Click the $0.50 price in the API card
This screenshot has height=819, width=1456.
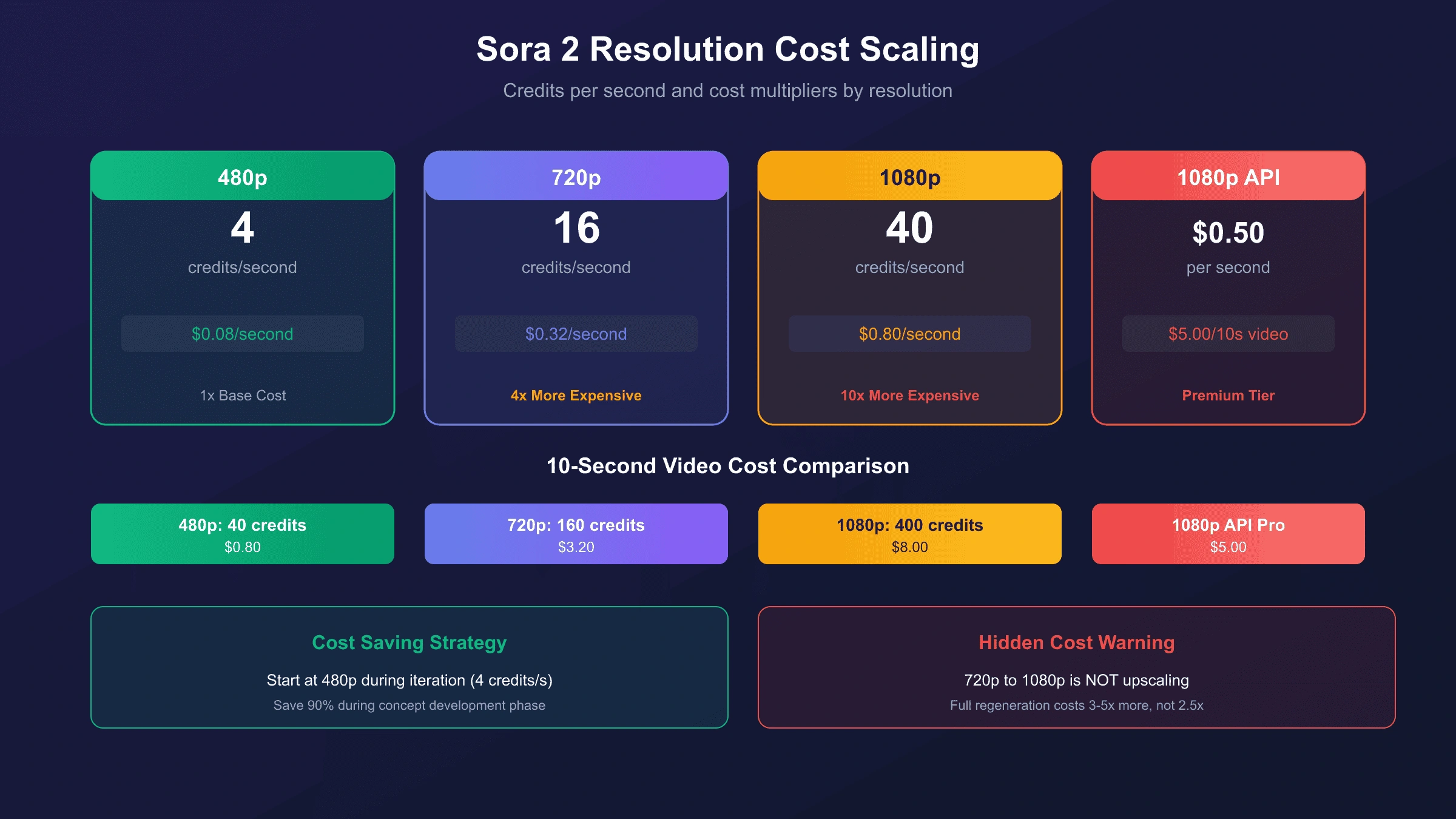click(1228, 233)
